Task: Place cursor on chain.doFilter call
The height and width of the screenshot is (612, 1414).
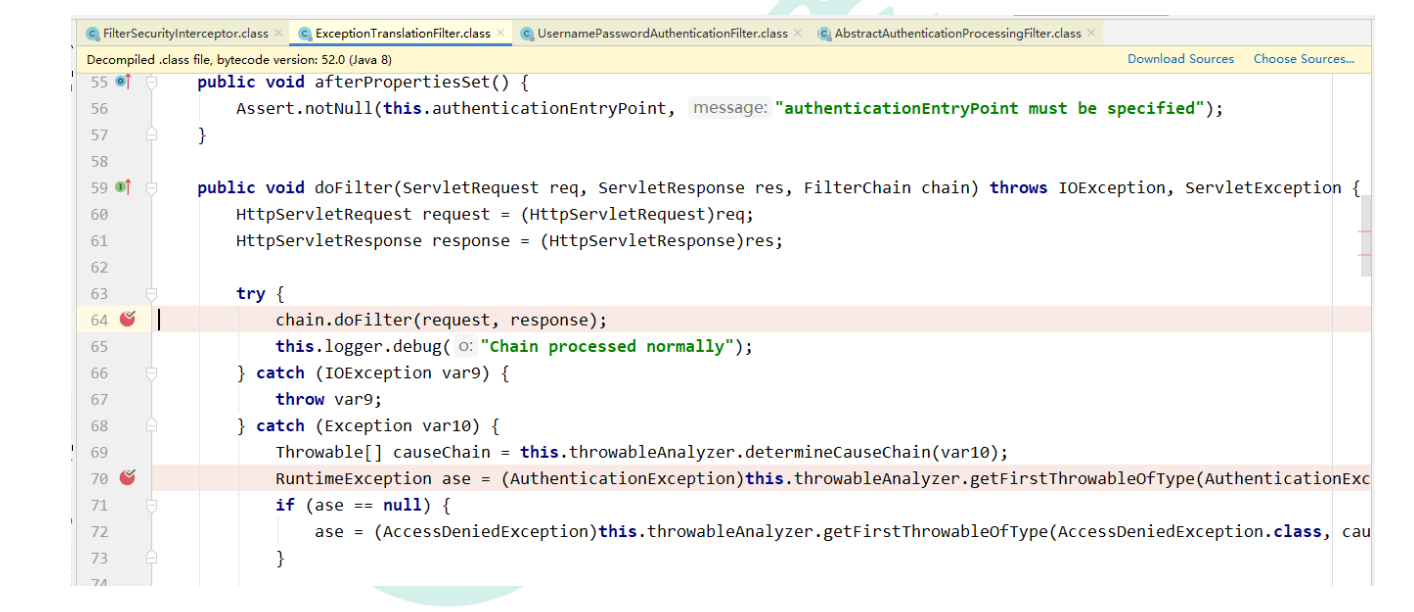Action: 441,320
